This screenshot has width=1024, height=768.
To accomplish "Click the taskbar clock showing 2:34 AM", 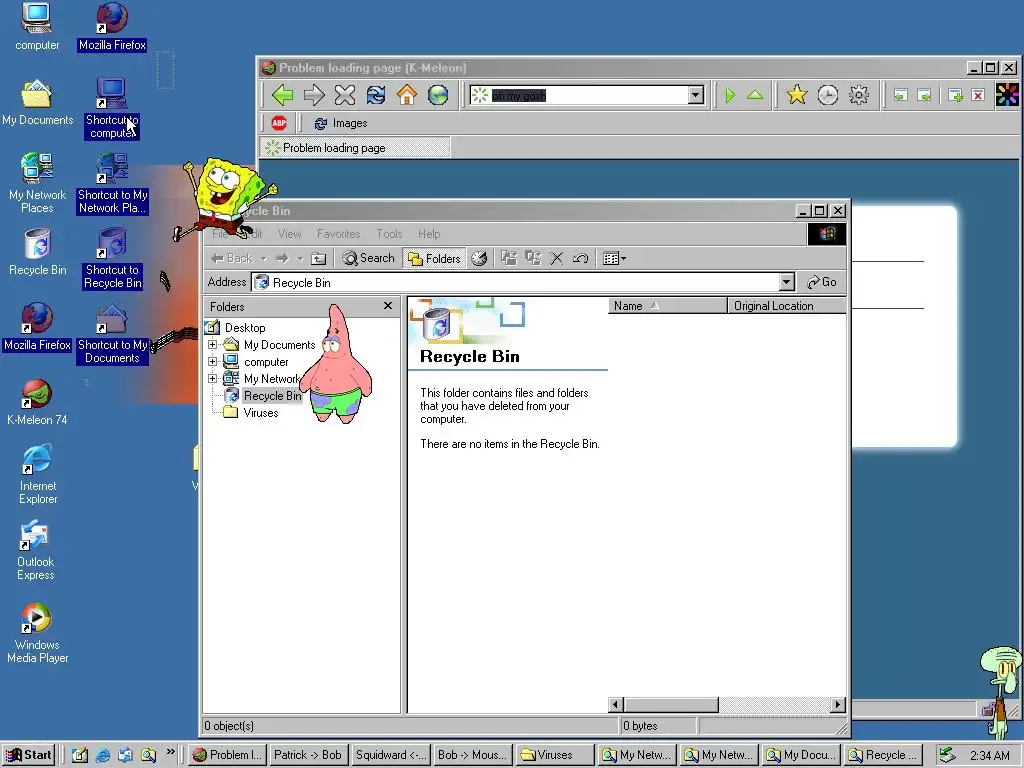I will click(x=989, y=756).
